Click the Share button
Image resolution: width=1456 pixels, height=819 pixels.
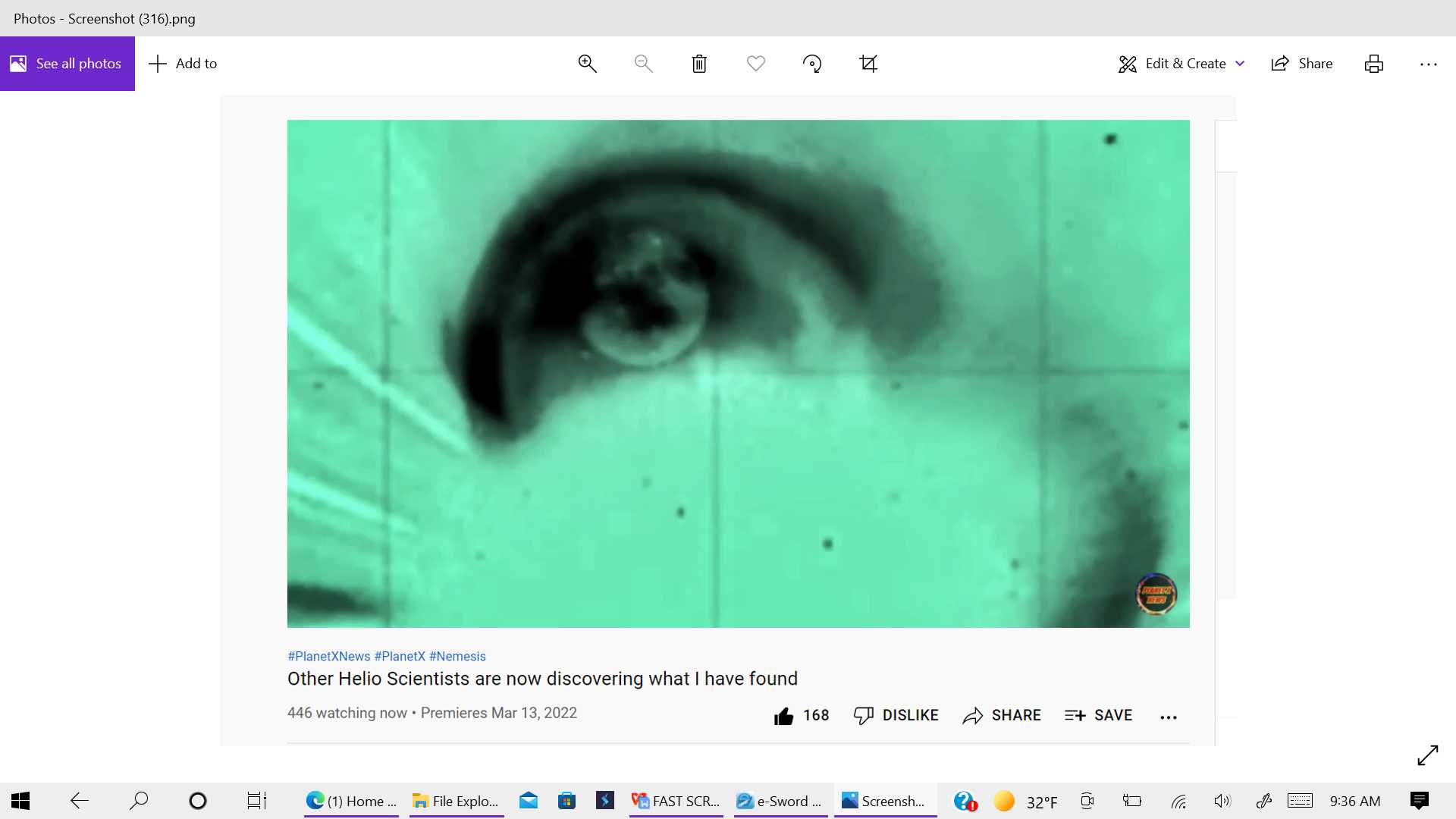coord(1302,64)
